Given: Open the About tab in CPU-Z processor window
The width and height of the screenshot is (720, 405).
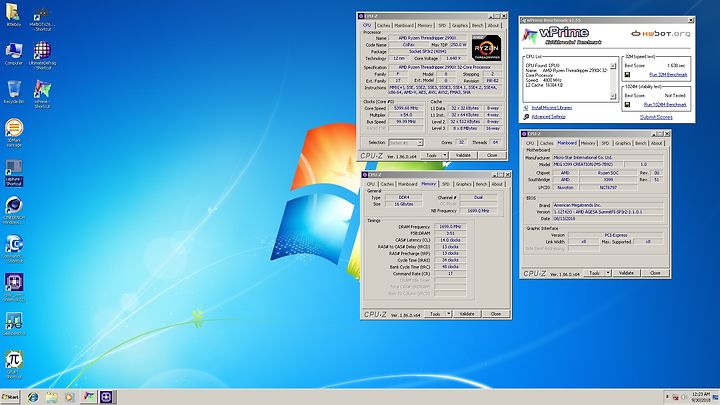Looking at the screenshot, I should pos(494,25).
